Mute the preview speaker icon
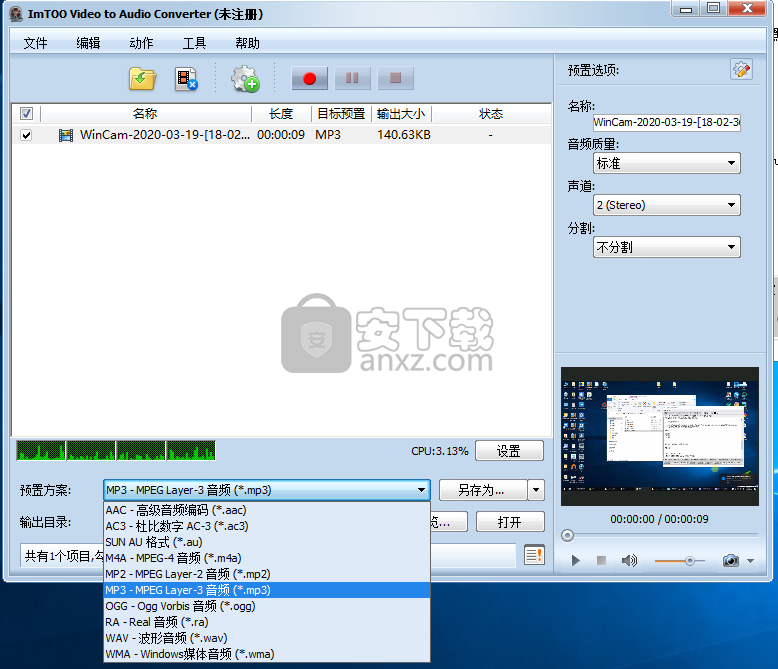The width and height of the screenshot is (778, 669). 629,560
